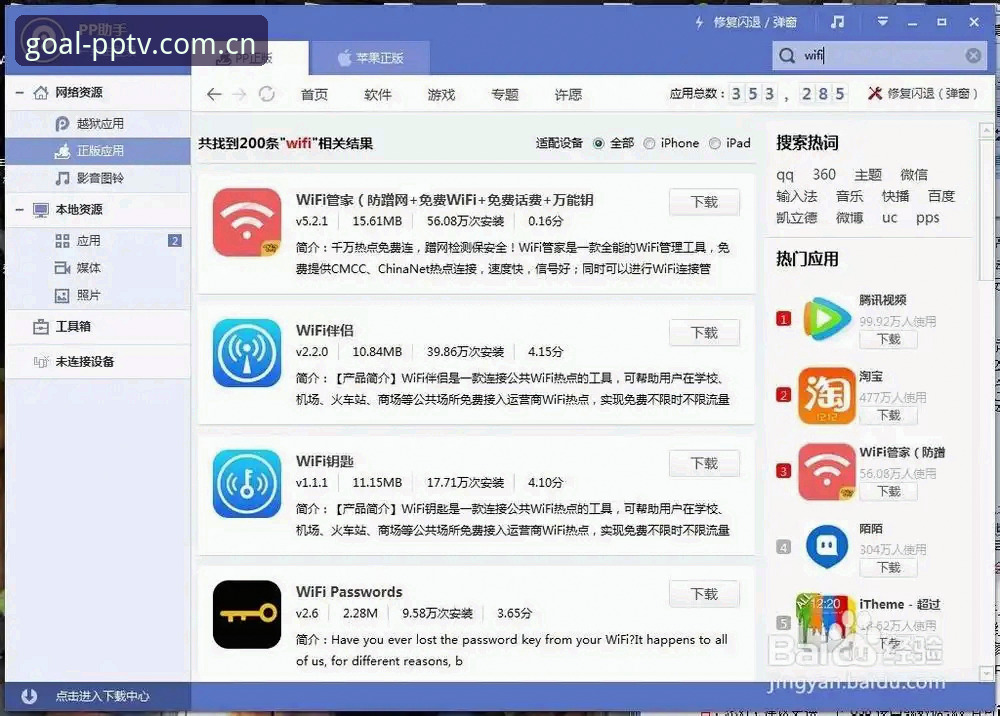This screenshot has width=1000, height=716.
Task: Click 腾讯视频 icon in hot apps
Action: click(826, 318)
